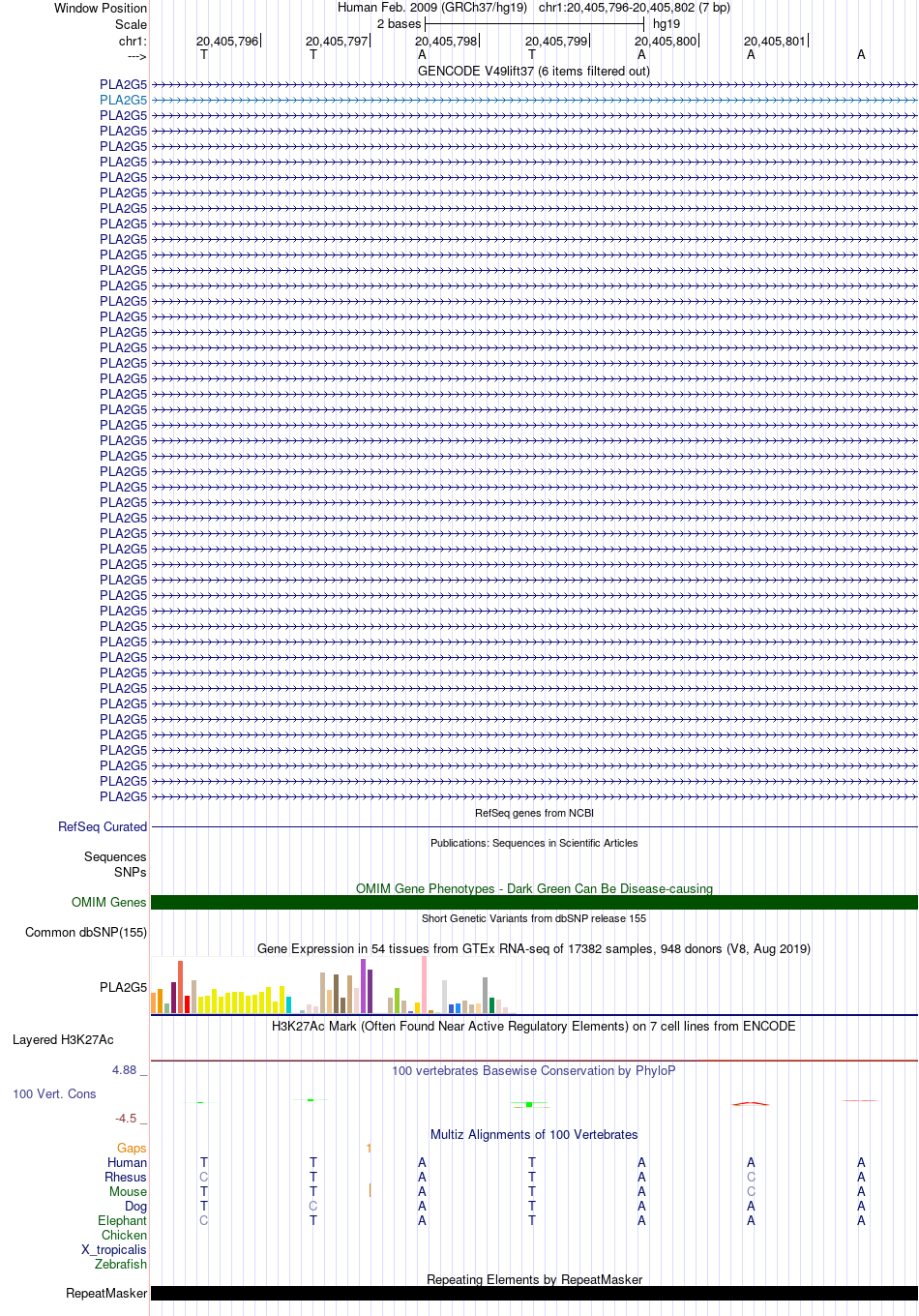
Task: Click the chr1:20,405,796-20,405,802 (7 bp) position text
Action: 635,8
